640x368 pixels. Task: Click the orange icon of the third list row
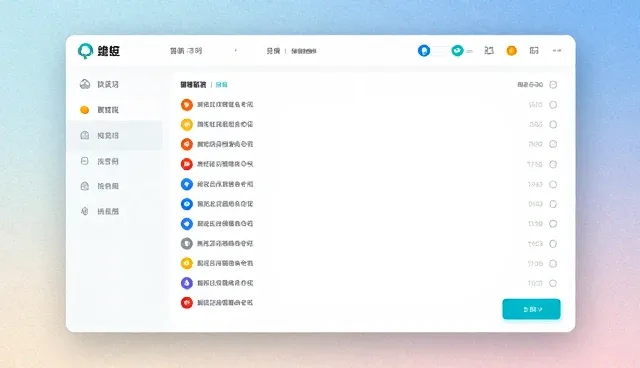pos(187,144)
